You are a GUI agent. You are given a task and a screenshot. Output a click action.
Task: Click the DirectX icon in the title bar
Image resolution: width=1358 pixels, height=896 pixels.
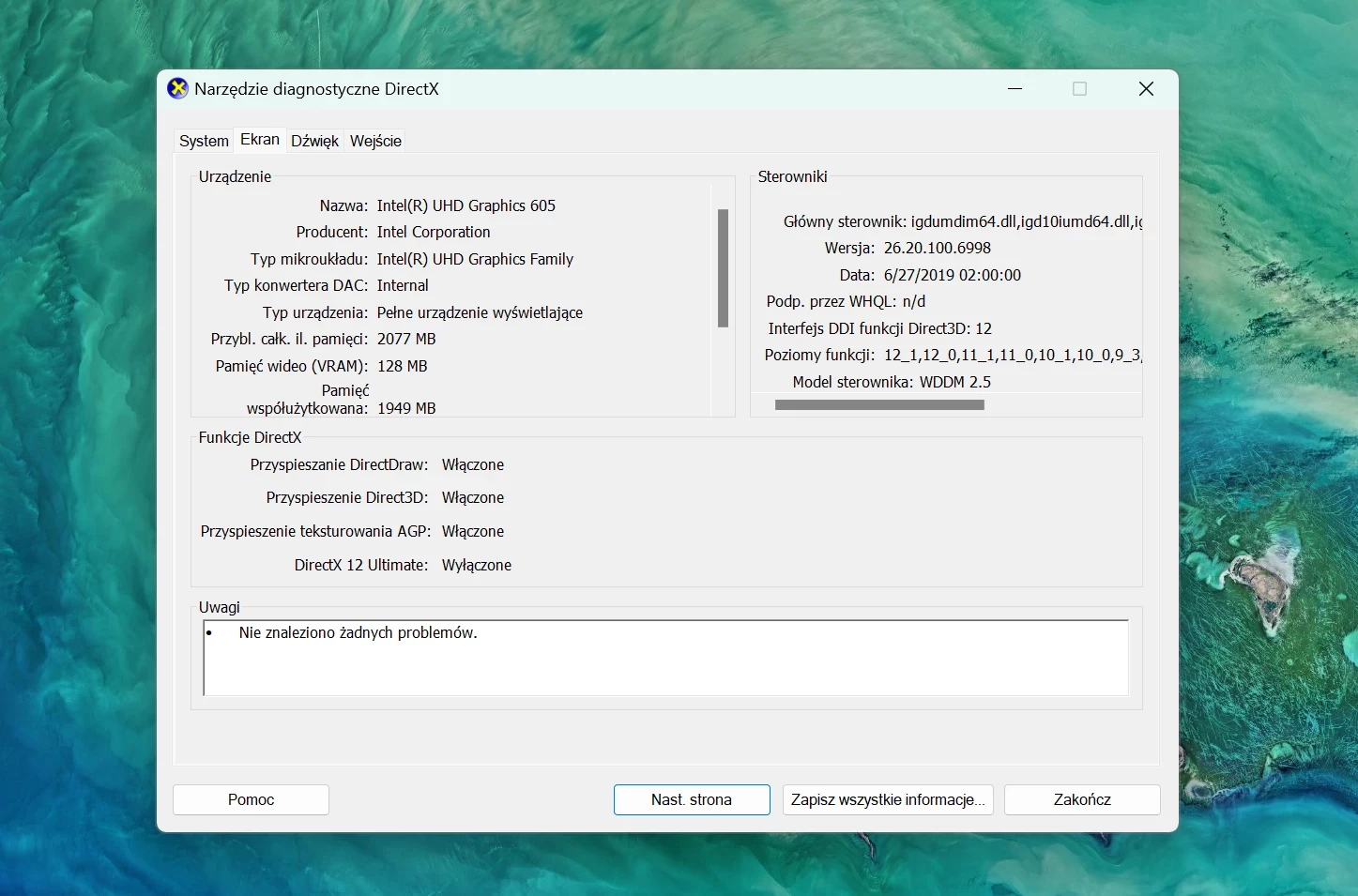[x=177, y=88]
